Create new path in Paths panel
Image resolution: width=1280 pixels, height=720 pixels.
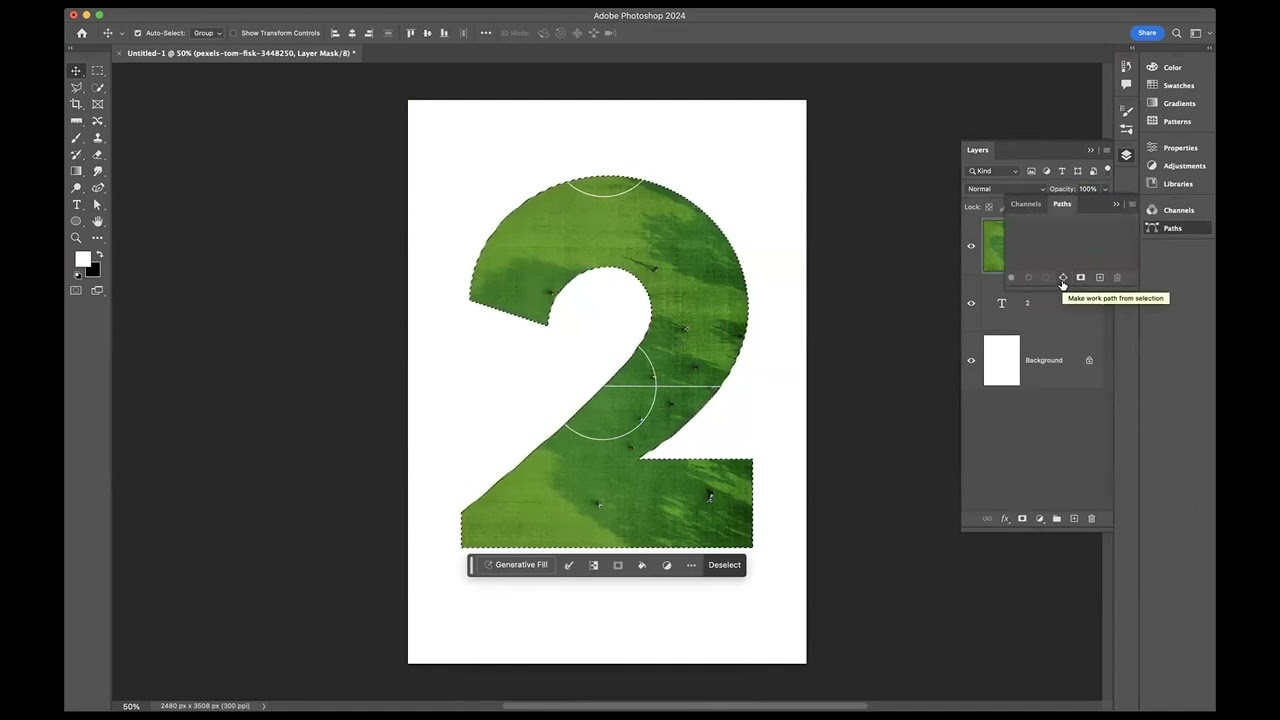click(x=1099, y=278)
